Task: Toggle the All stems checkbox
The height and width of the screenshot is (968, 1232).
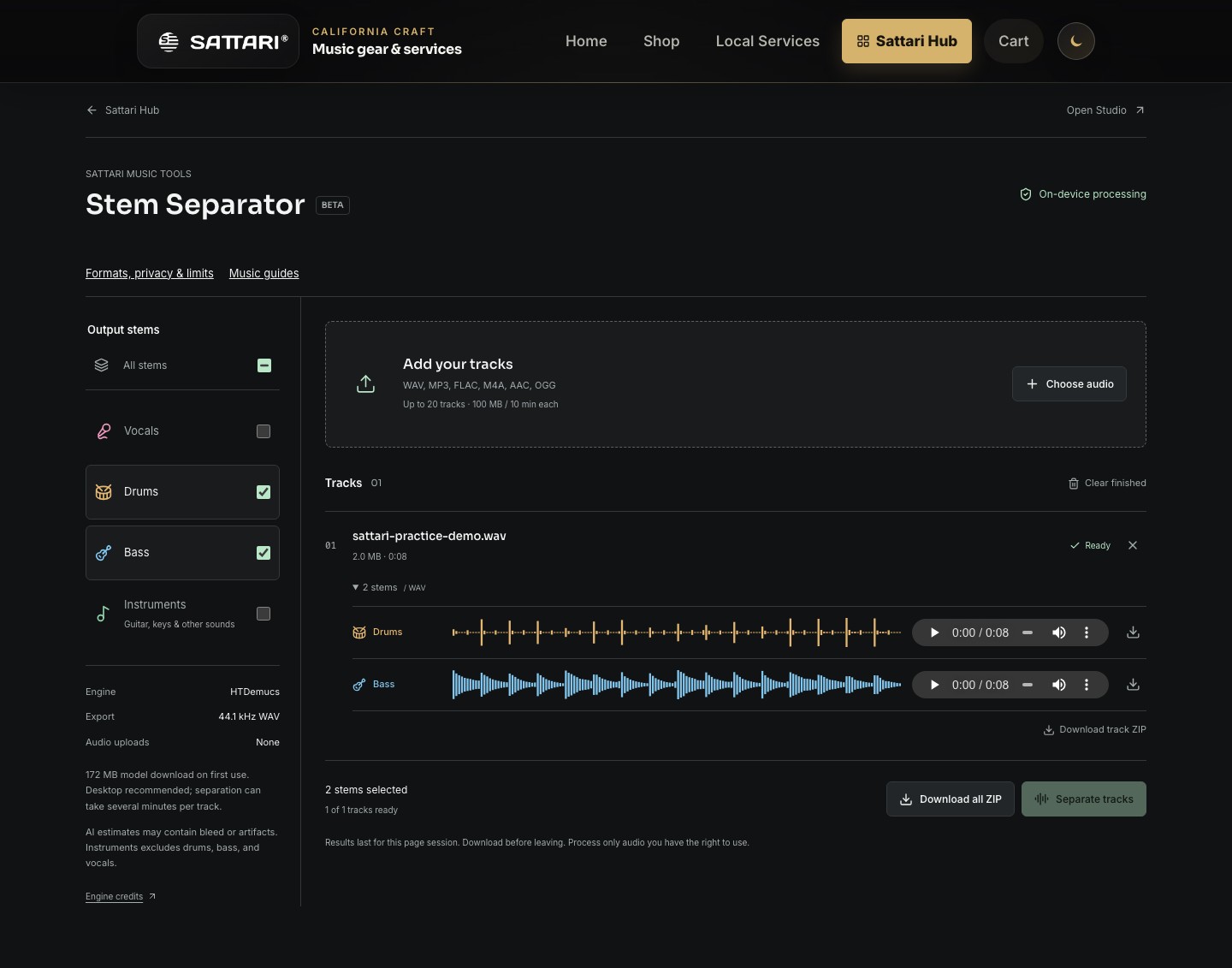Action: pos(264,365)
